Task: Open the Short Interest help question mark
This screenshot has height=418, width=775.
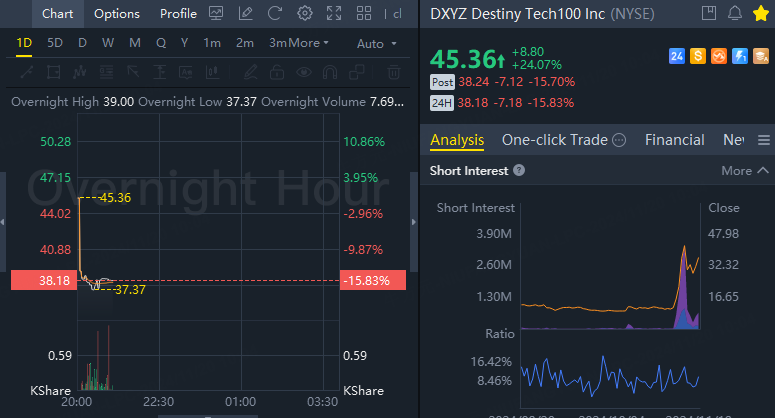Action: click(519, 170)
